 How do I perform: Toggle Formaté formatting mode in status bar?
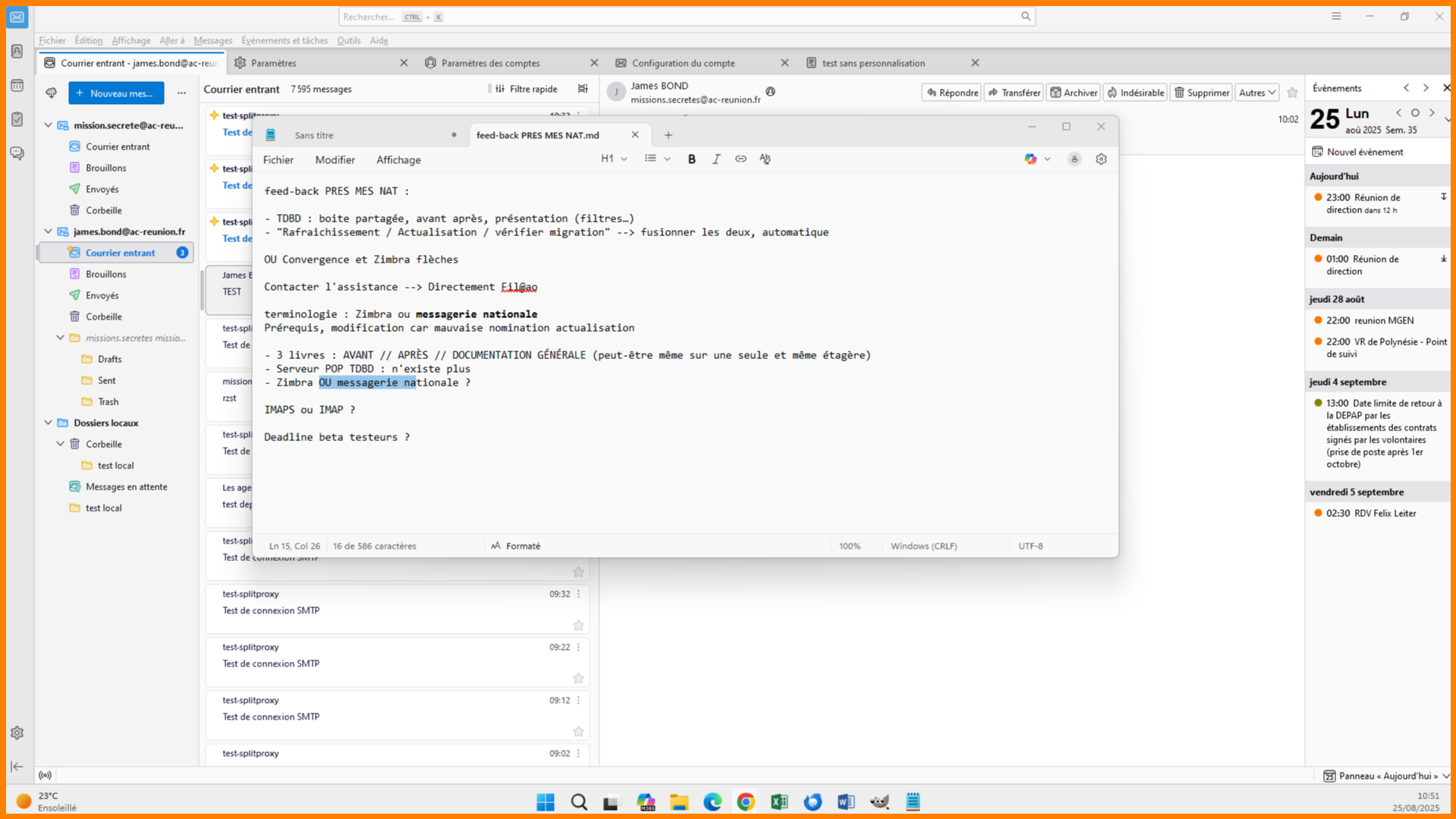[516, 546]
